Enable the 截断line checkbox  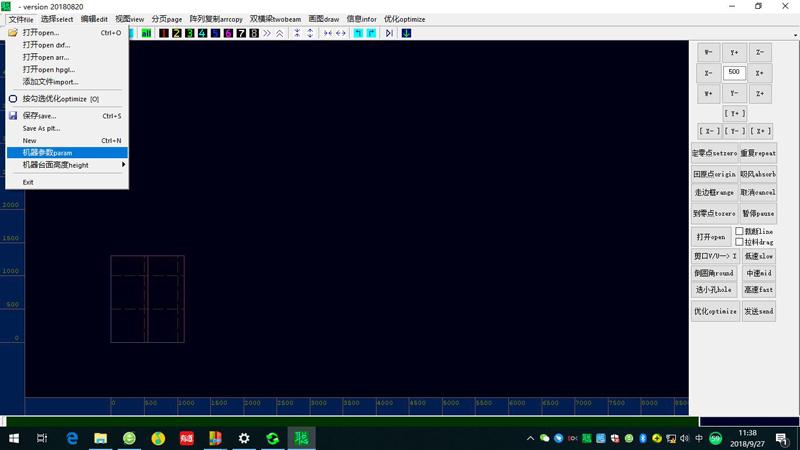point(739,231)
